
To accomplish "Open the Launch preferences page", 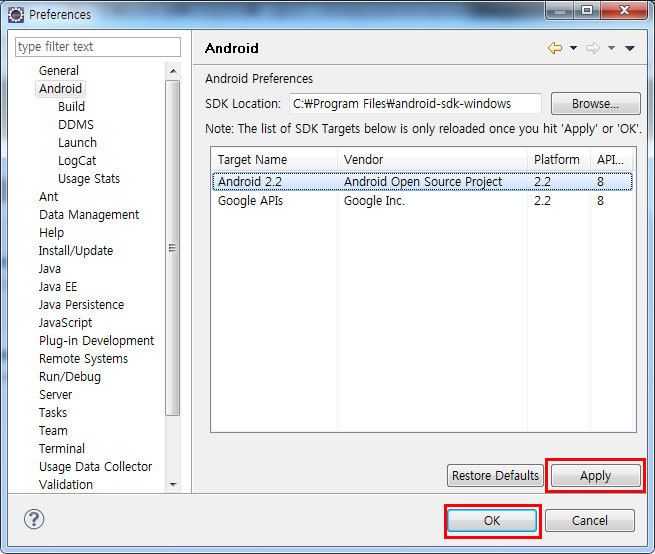I will tap(77, 142).
